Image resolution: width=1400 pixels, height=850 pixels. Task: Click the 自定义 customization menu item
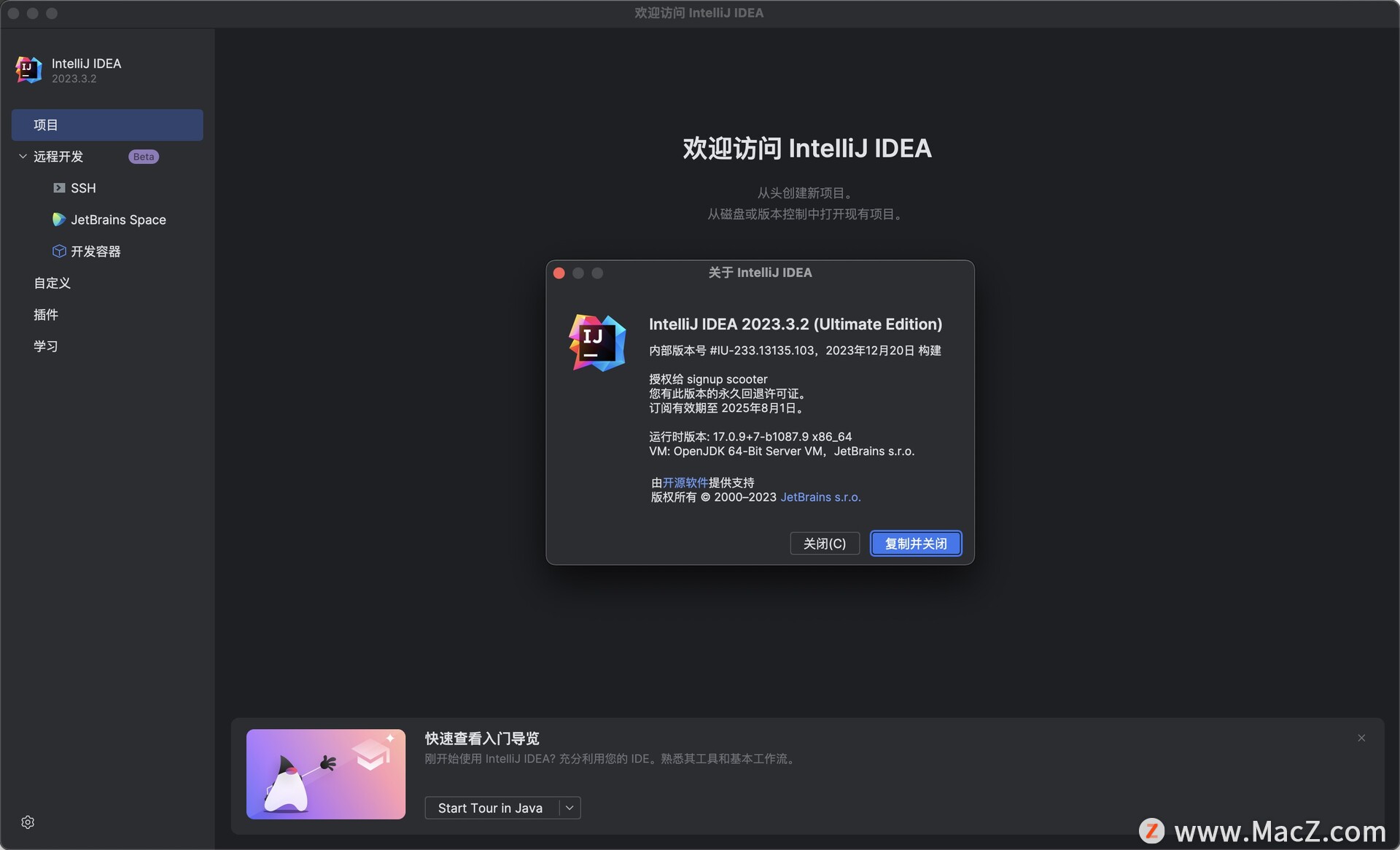pos(52,284)
